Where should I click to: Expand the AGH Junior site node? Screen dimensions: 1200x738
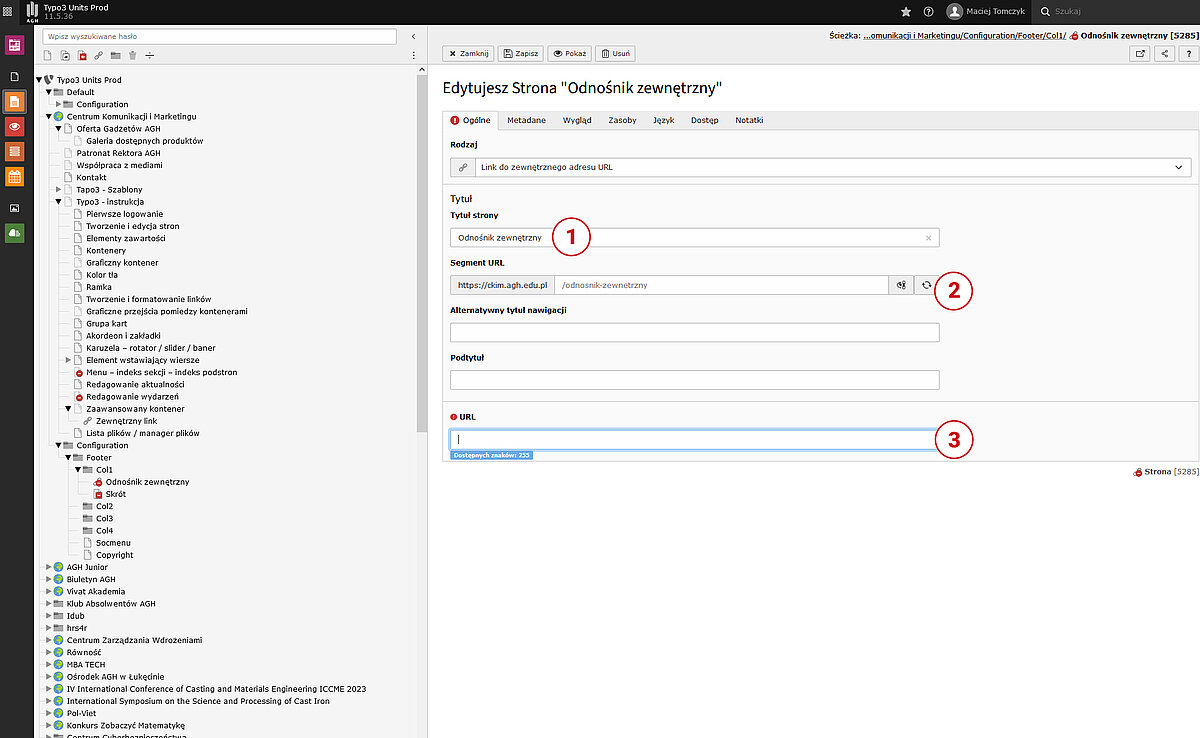point(49,567)
